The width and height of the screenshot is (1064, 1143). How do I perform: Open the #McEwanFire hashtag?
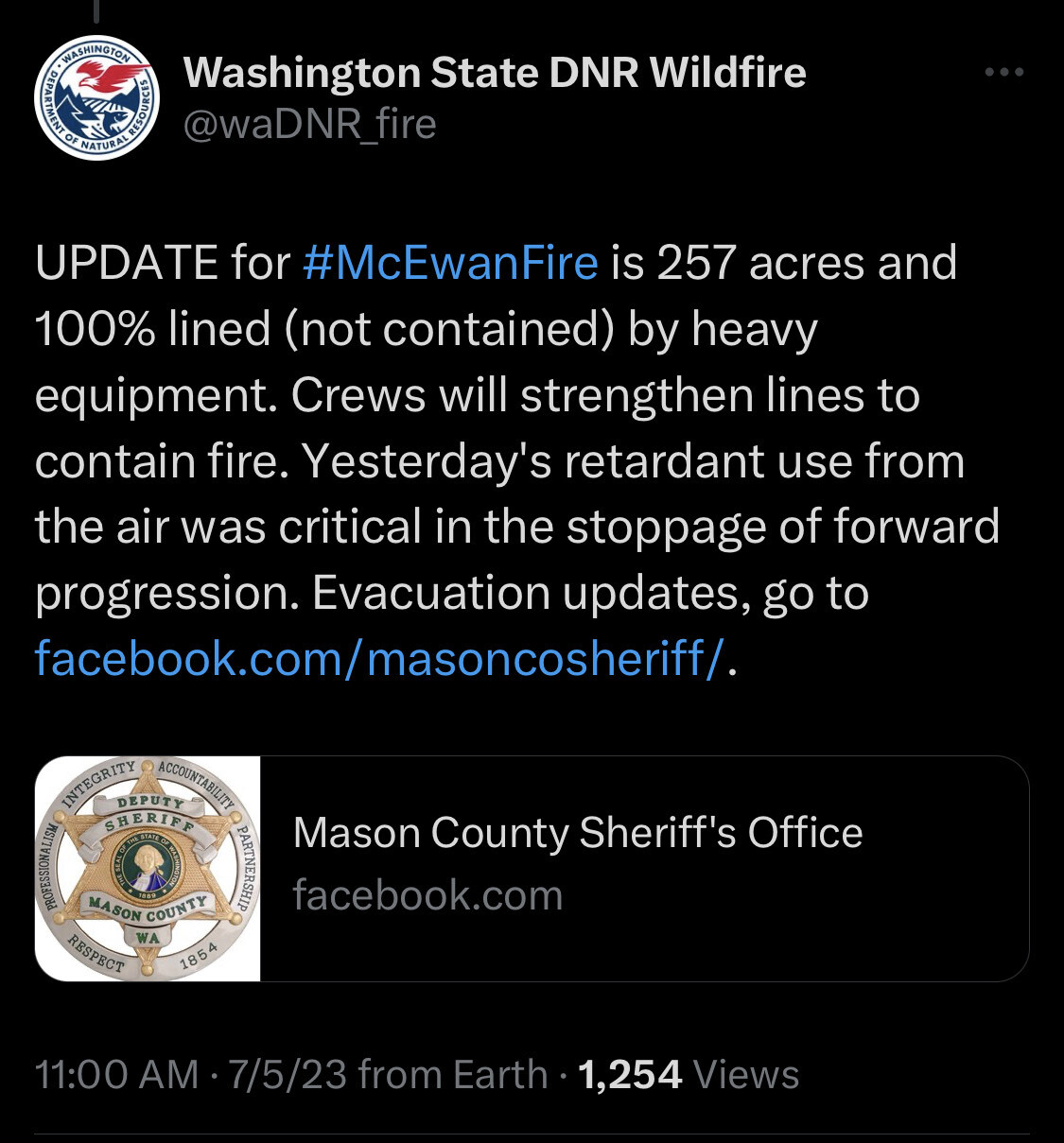tap(450, 263)
